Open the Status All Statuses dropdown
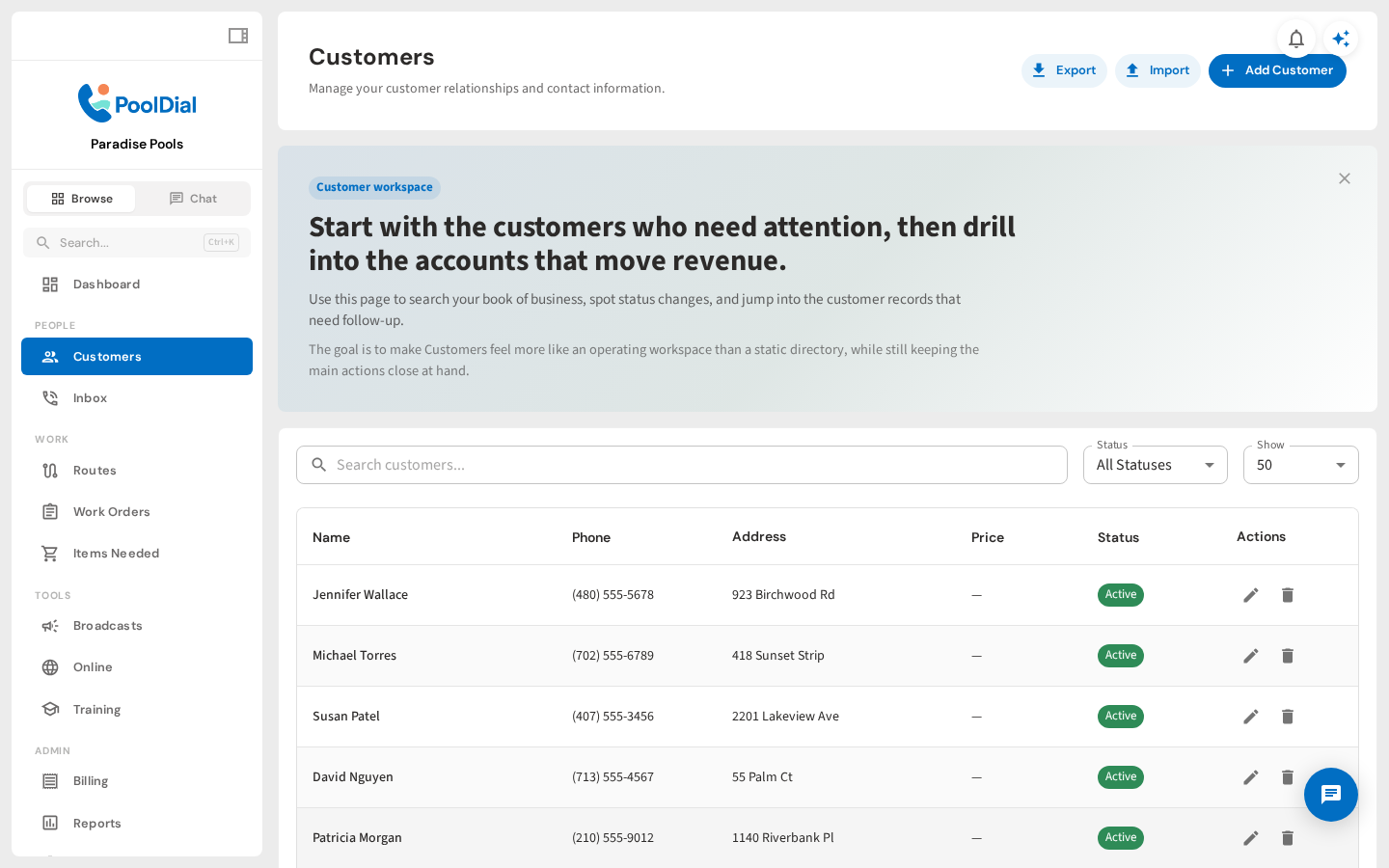Screen dimensions: 1389x868 coord(1156,465)
